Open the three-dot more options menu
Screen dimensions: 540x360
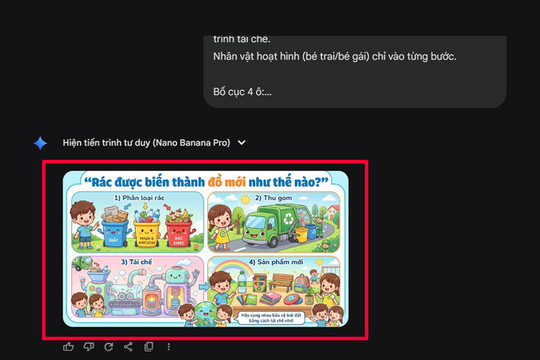pos(168,347)
